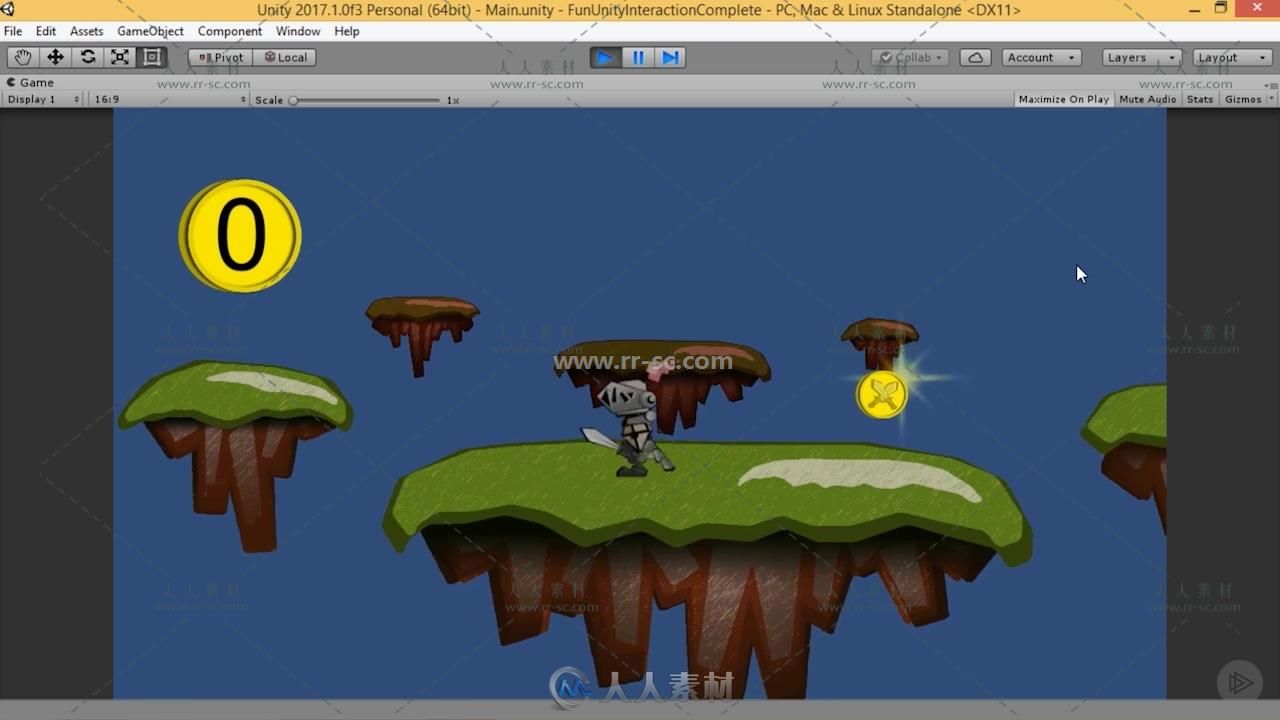The image size is (1280, 720).
Task: Open the Layers dropdown
Action: [1142, 57]
